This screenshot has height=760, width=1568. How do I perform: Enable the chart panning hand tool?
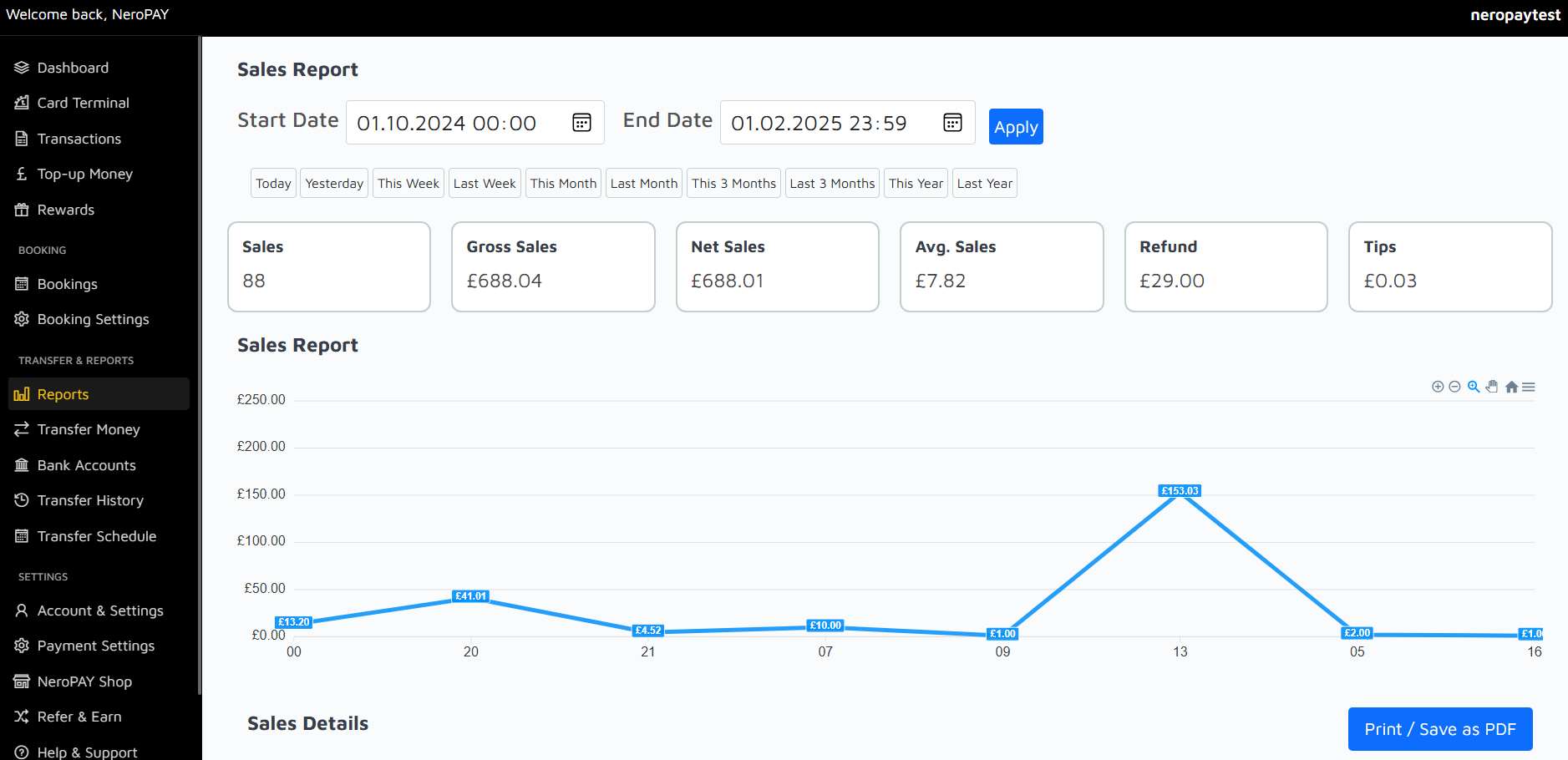click(x=1492, y=387)
